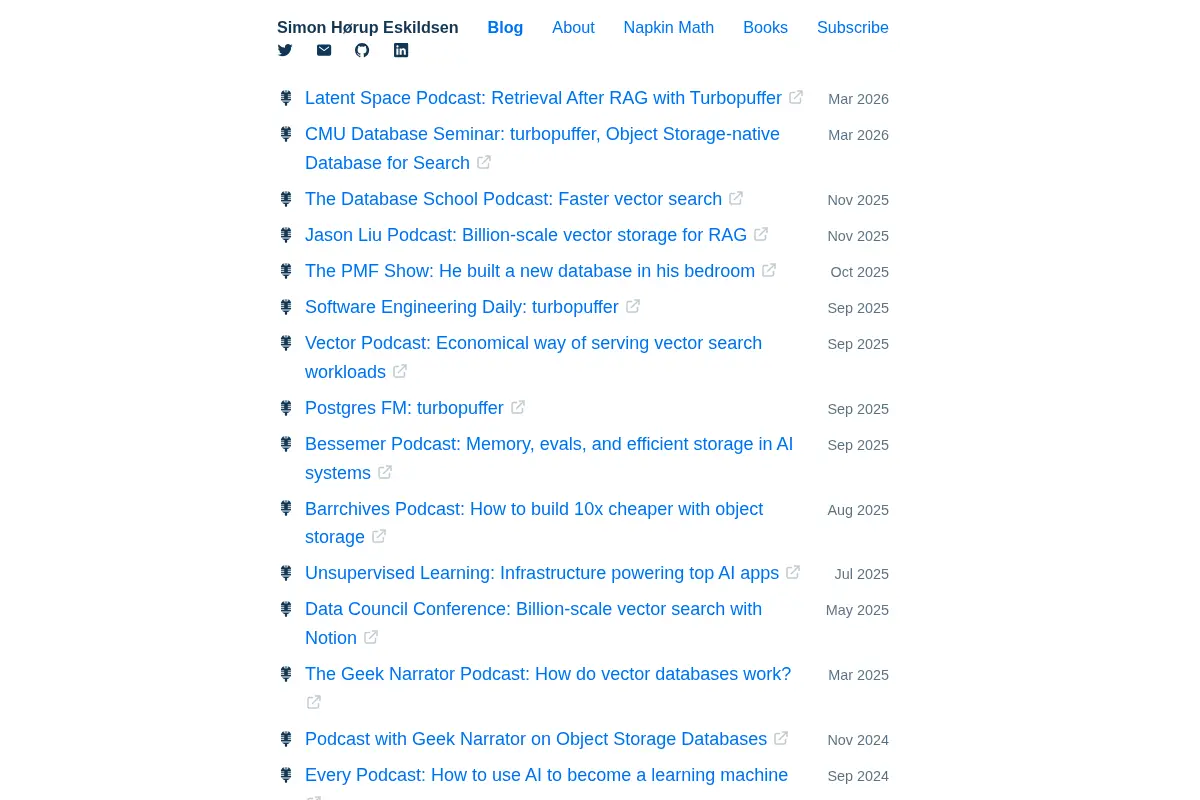Click microphone icon beside Every Podcast
The width and height of the screenshot is (1200, 800).
click(286, 775)
